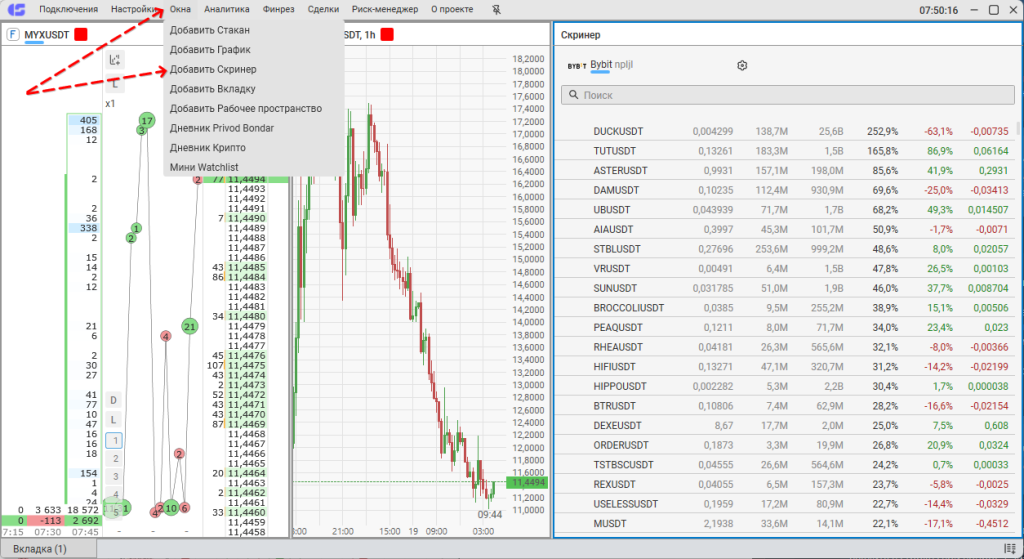Click the red square beside MYXUSDT
This screenshot has width=1024, height=559.
[x=81, y=34]
